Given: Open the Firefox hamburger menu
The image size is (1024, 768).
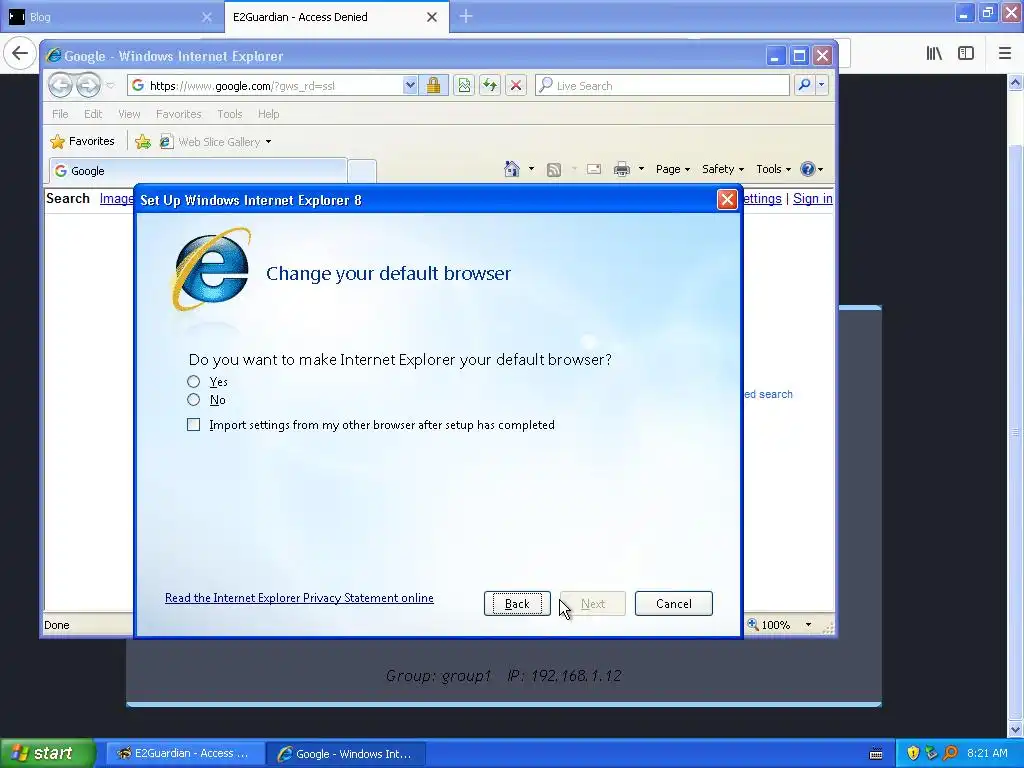Looking at the screenshot, I should click(1004, 54).
